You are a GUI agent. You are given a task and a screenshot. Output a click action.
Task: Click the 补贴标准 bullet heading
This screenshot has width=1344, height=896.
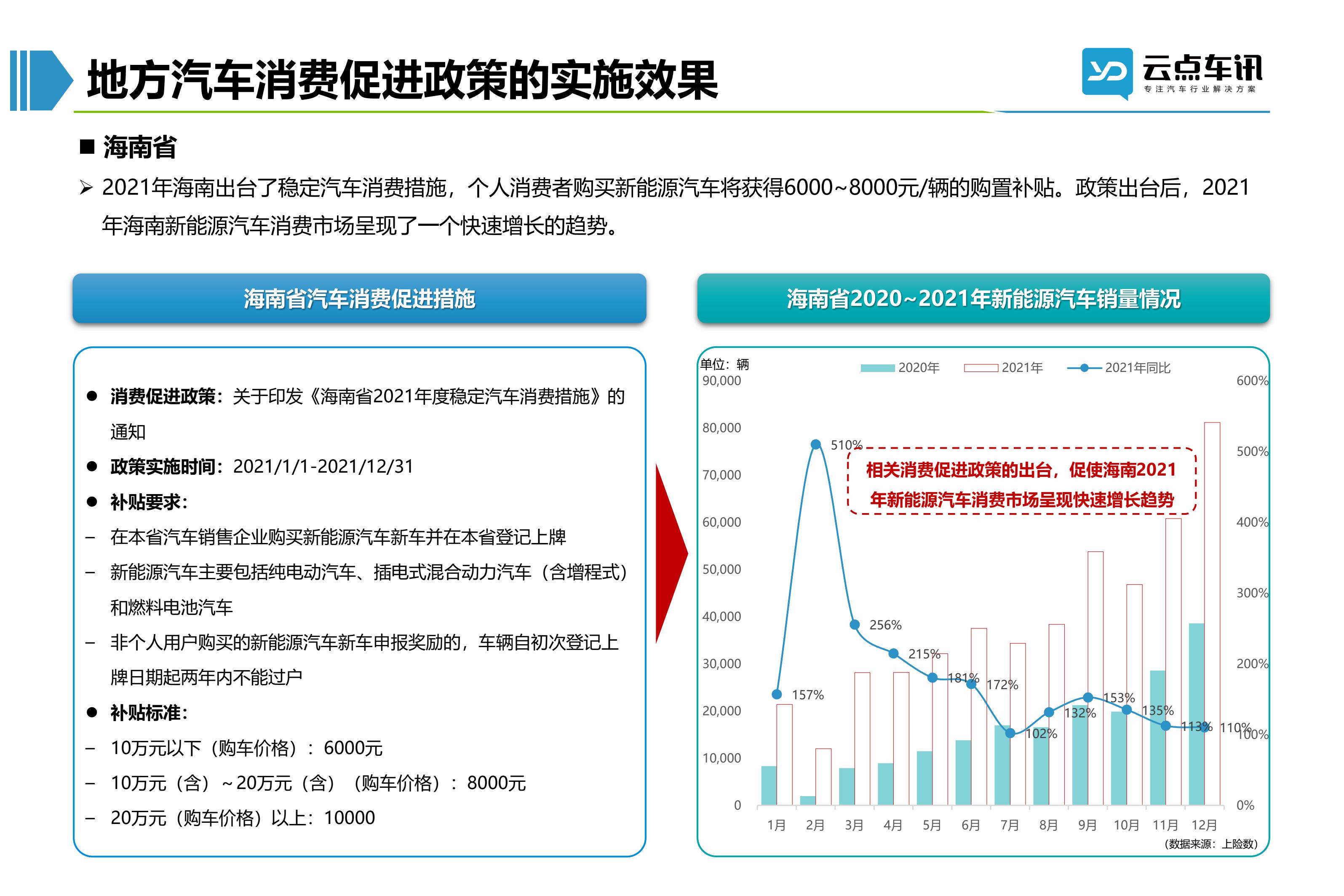[x=149, y=713]
